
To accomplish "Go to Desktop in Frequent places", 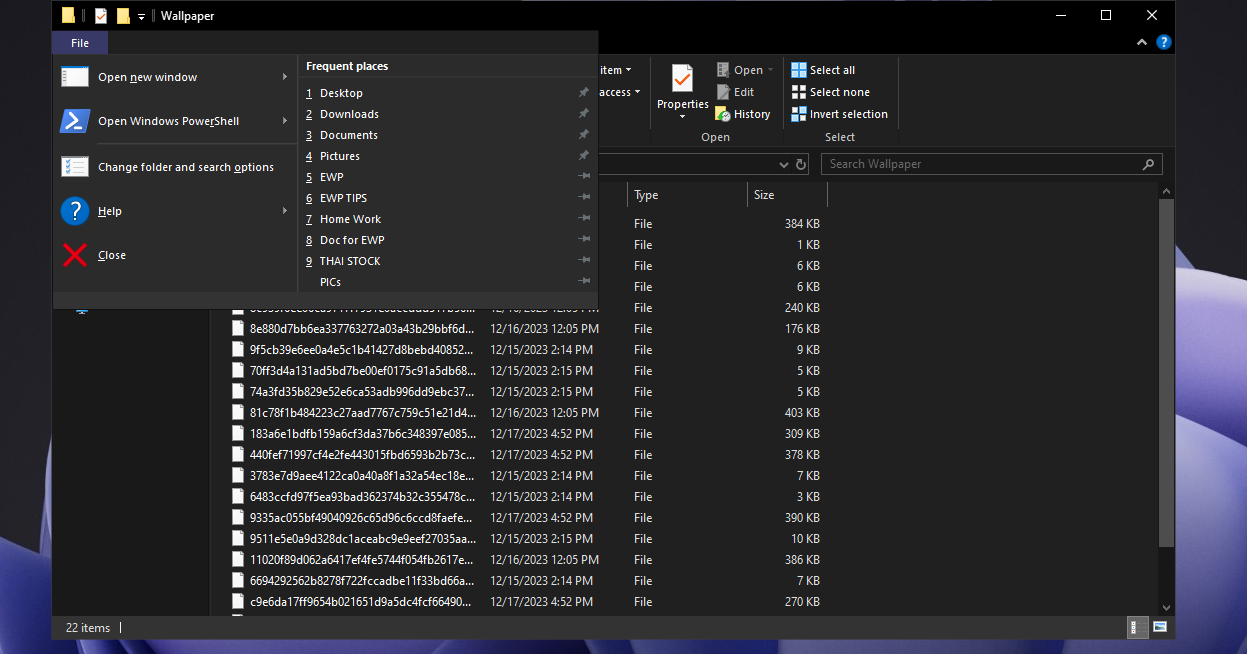I will point(448,93).
